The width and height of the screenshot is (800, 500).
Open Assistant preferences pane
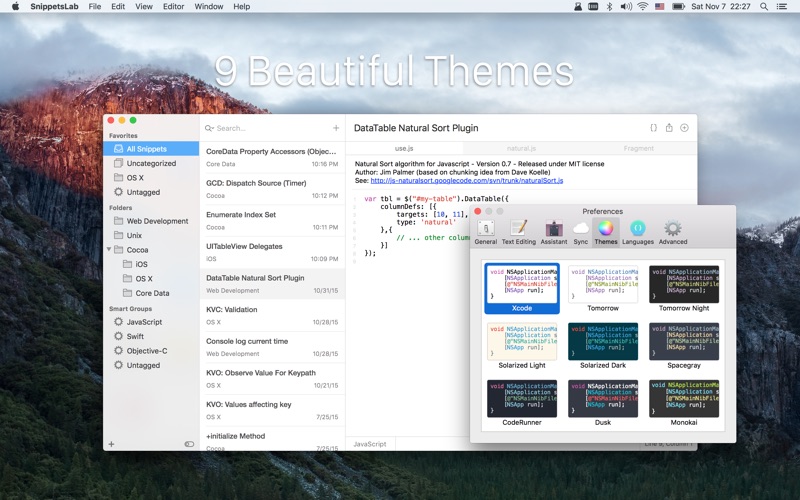point(553,232)
